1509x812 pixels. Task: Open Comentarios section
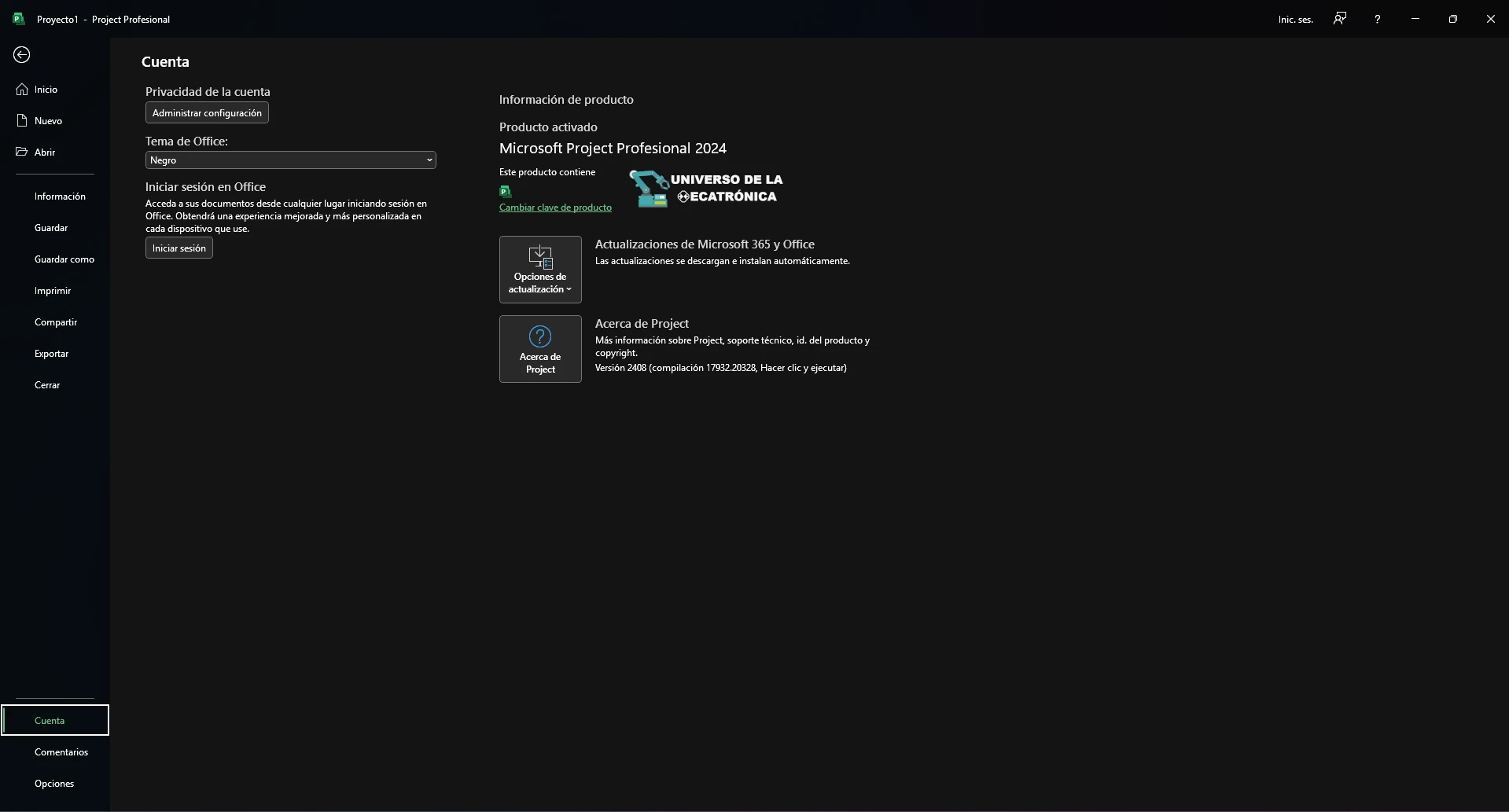click(55, 752)
